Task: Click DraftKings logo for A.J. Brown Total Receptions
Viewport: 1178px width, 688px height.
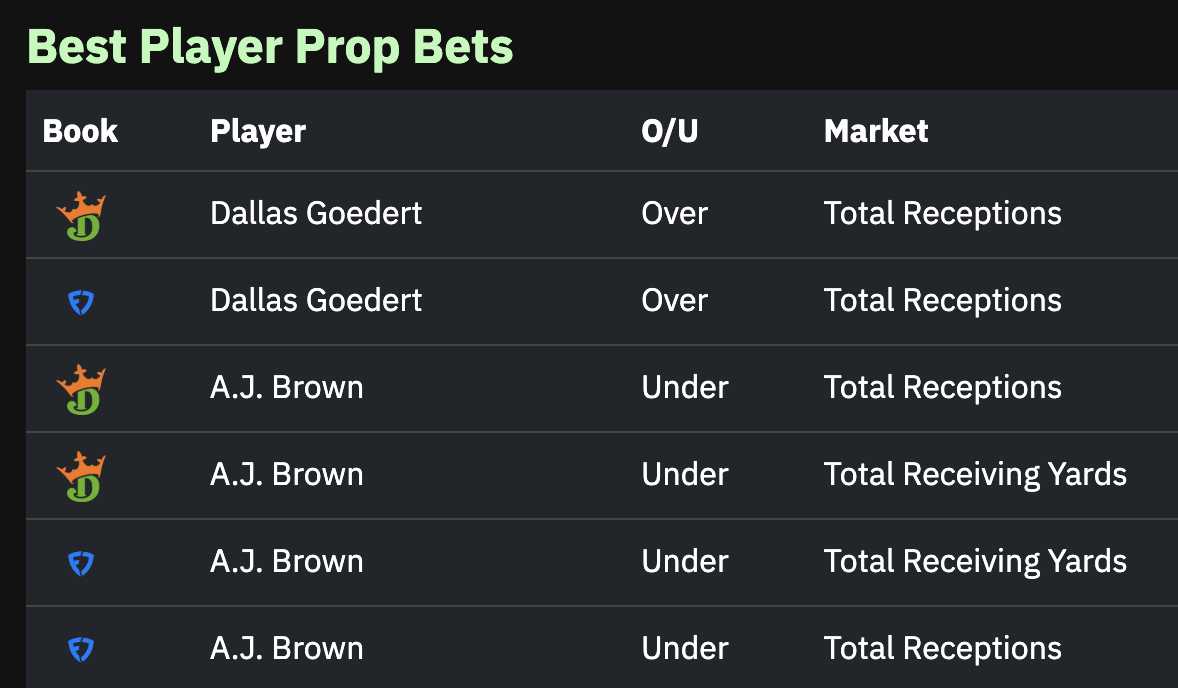Action: tap(81, 390)
